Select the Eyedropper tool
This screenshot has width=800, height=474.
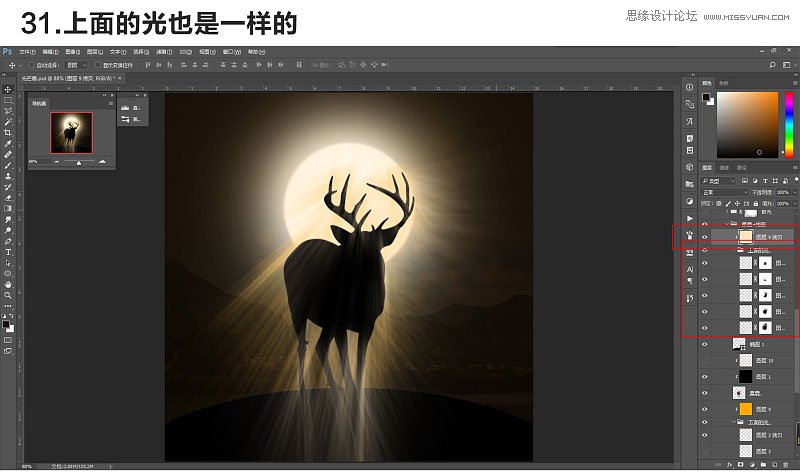8,143
